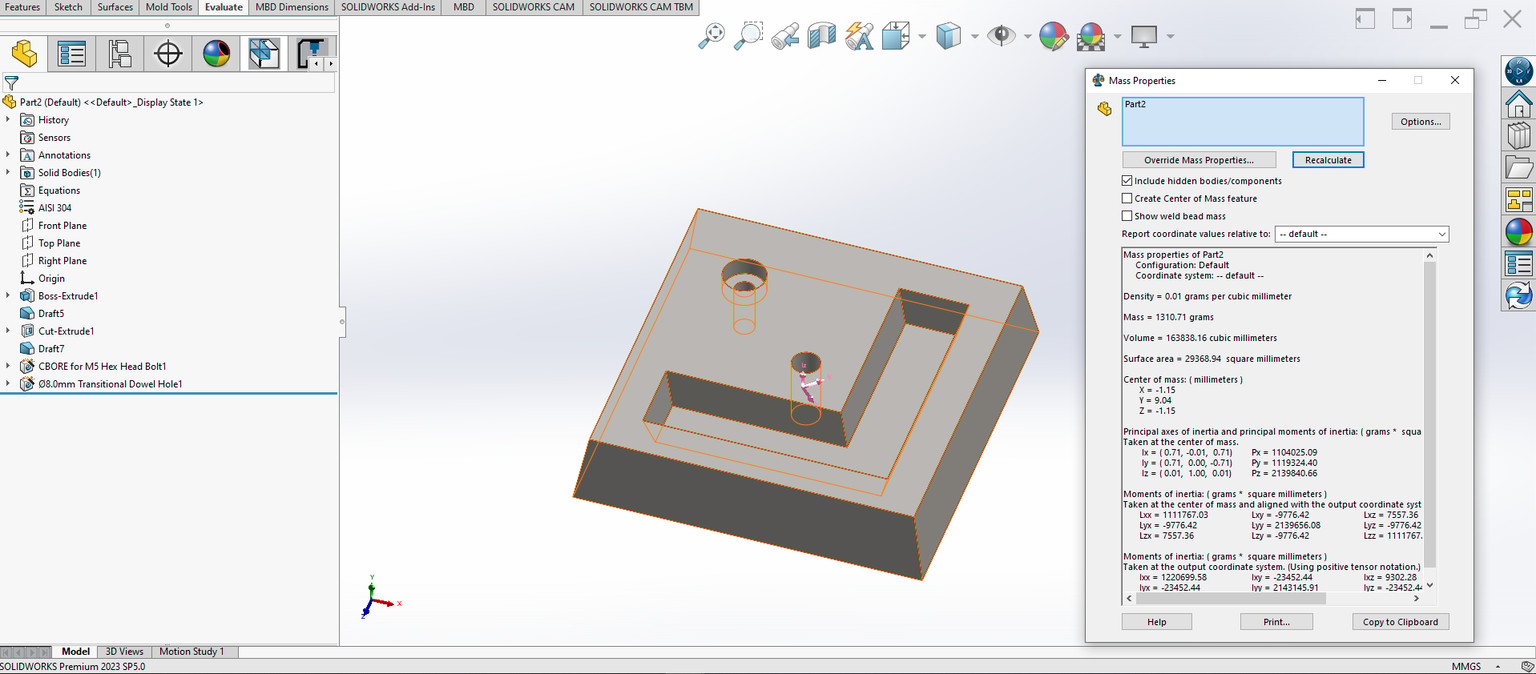This screenshot has height=674, width=1536.
Task: Open MMGS unit system in status bar
Action: (1465, 666)
